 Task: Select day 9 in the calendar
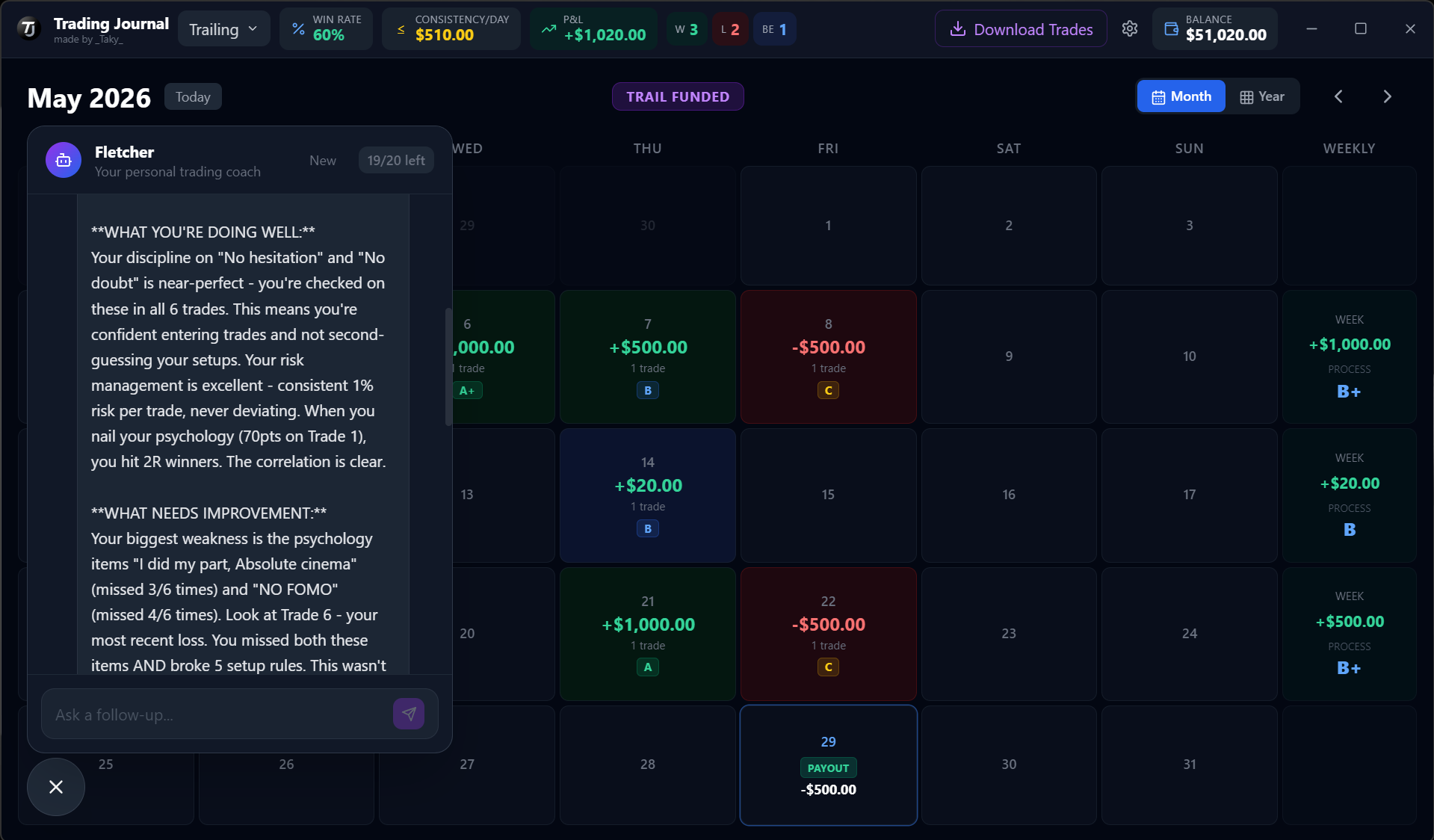click(1009, 356)
